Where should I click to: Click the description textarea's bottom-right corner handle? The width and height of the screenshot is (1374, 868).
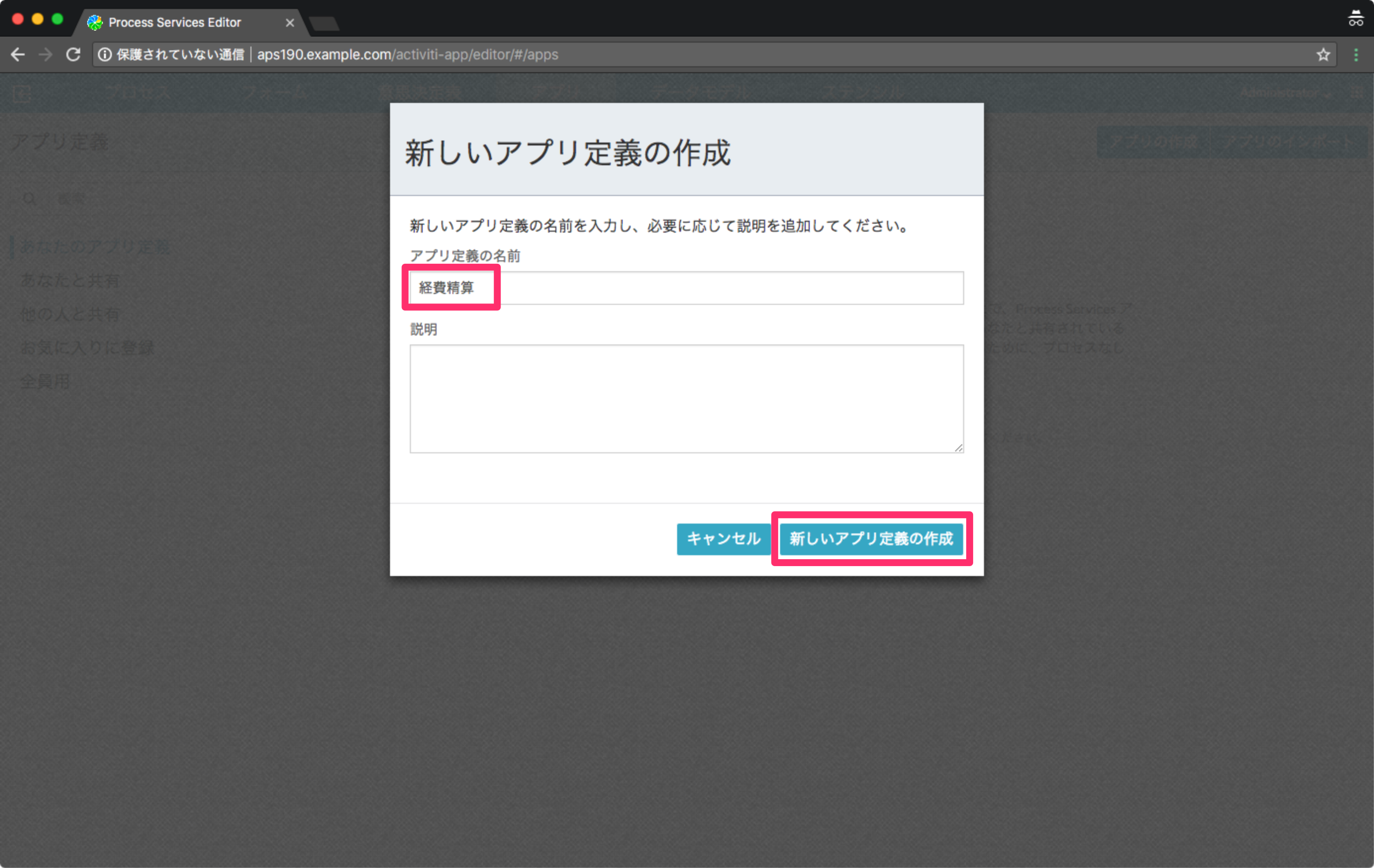tap(959, 448)
